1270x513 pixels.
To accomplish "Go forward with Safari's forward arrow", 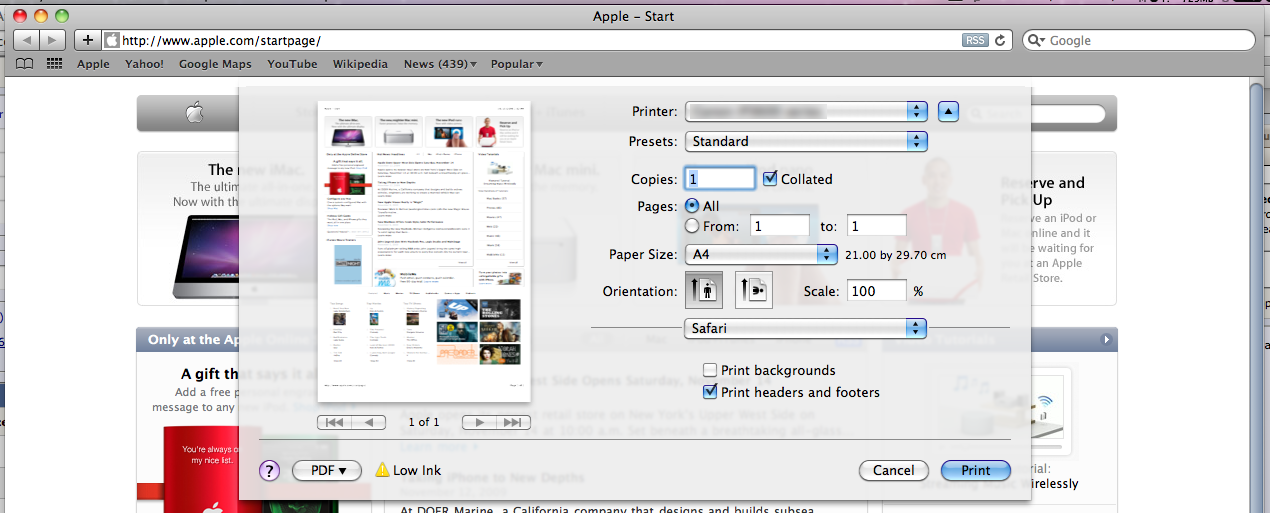I will click(x=53, y=40).
